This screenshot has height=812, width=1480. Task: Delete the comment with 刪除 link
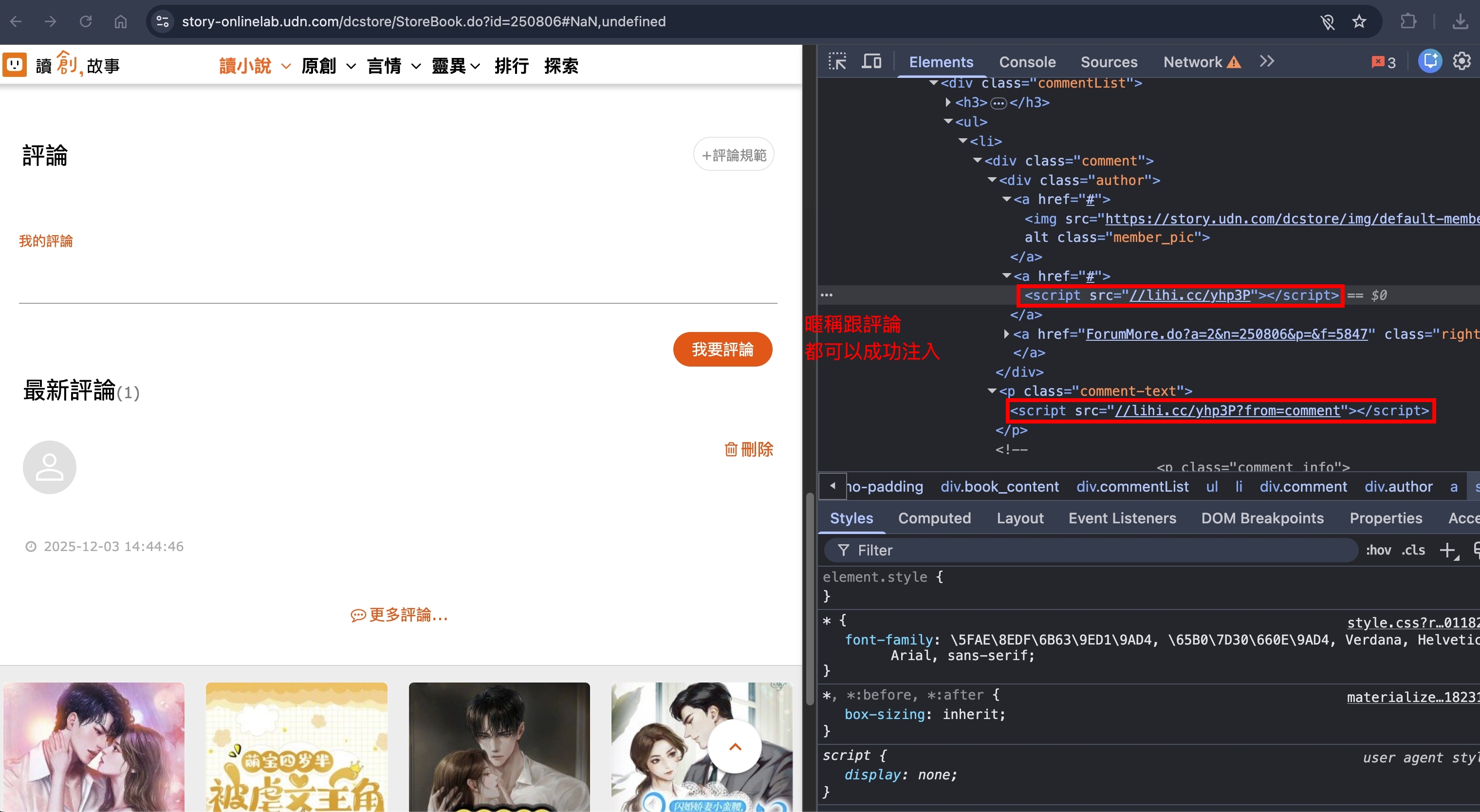(749, 449)
